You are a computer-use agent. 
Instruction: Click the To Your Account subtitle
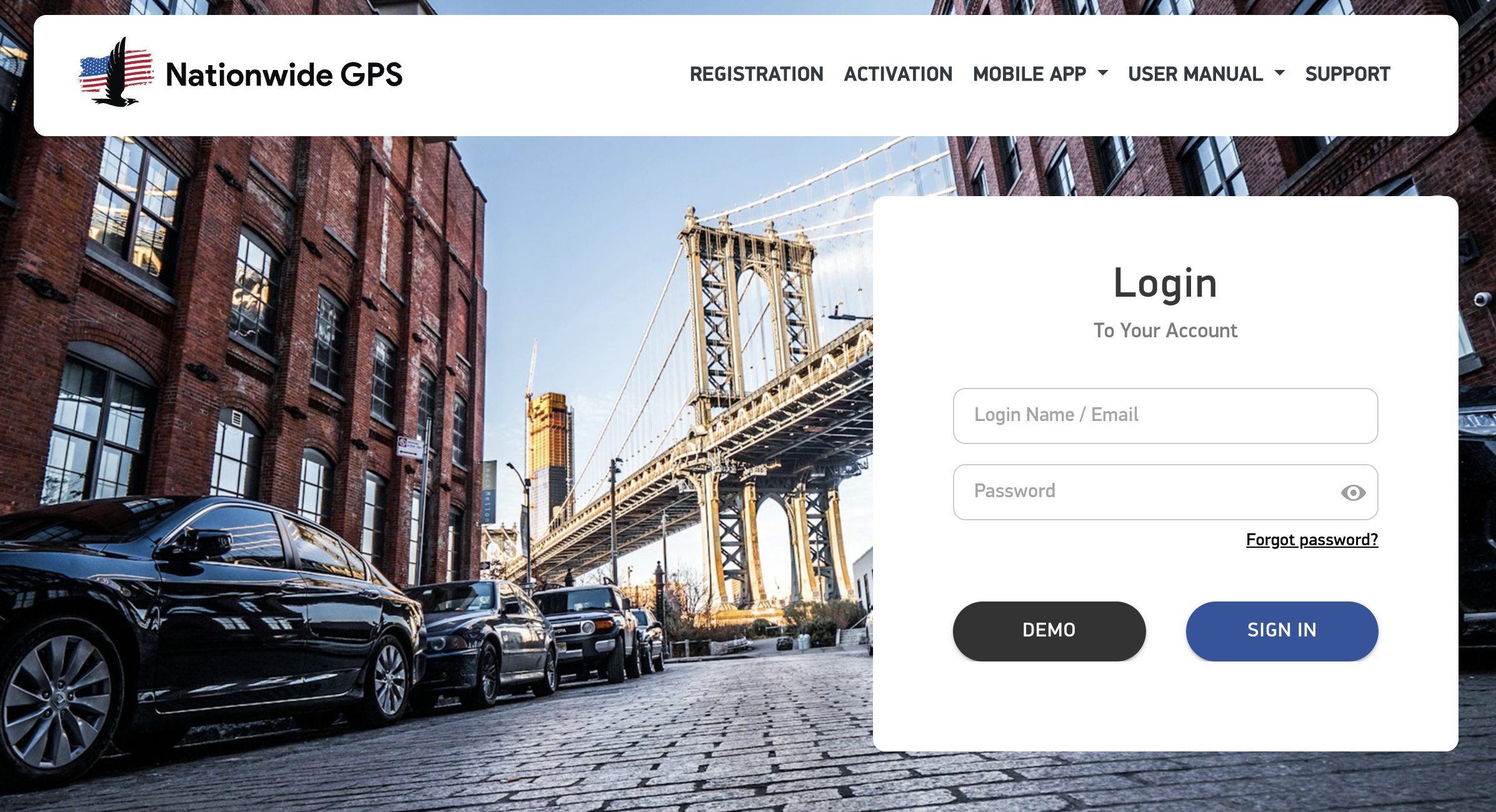(x=1165, y=330)
